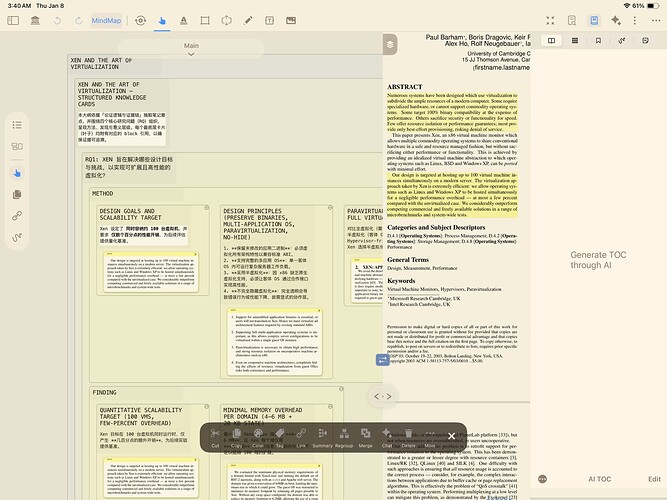
Task: Switch to the AI TOC tab
Action: point(577,480)
